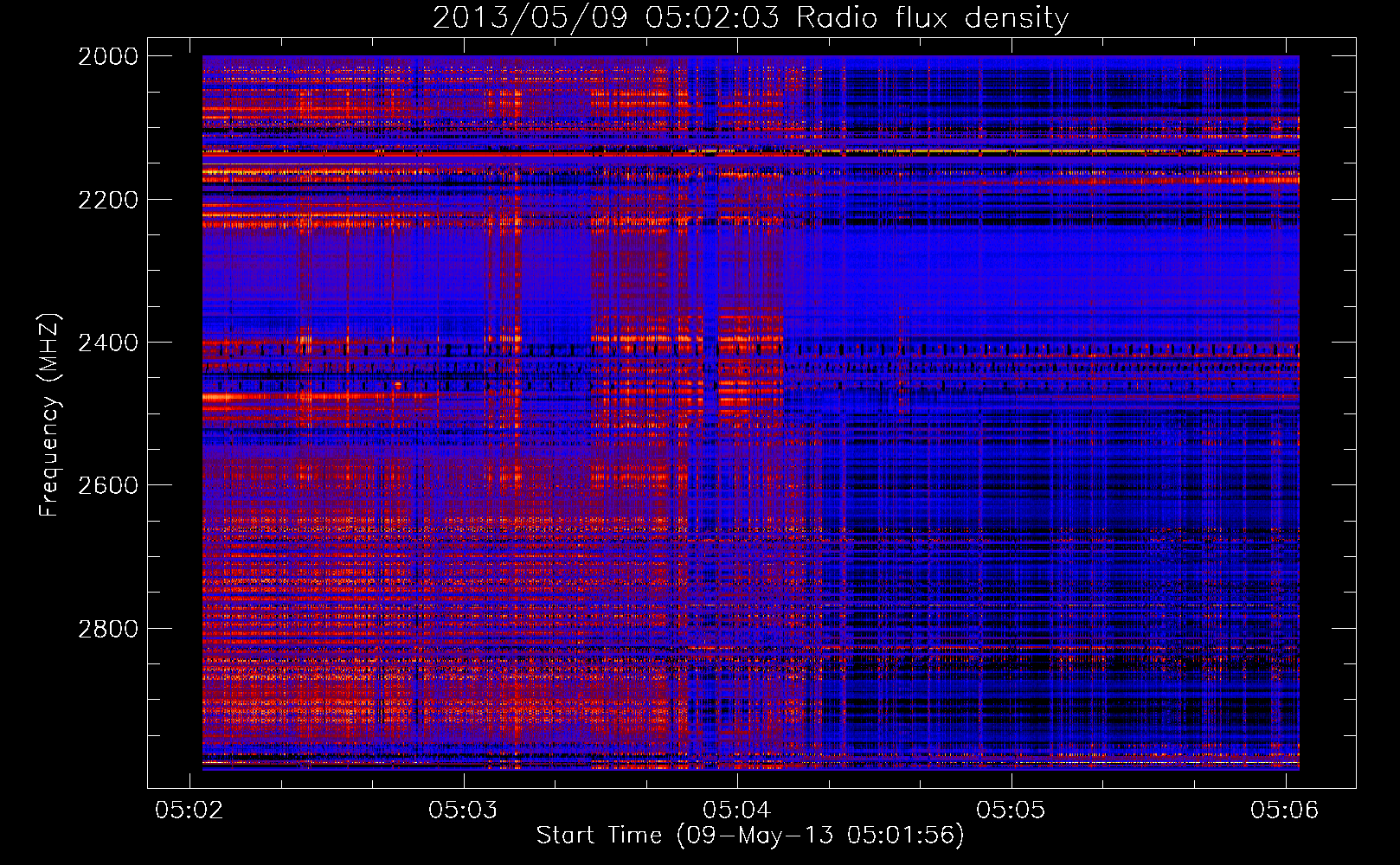Click the 05:04 time tick label

click(737, 810)
